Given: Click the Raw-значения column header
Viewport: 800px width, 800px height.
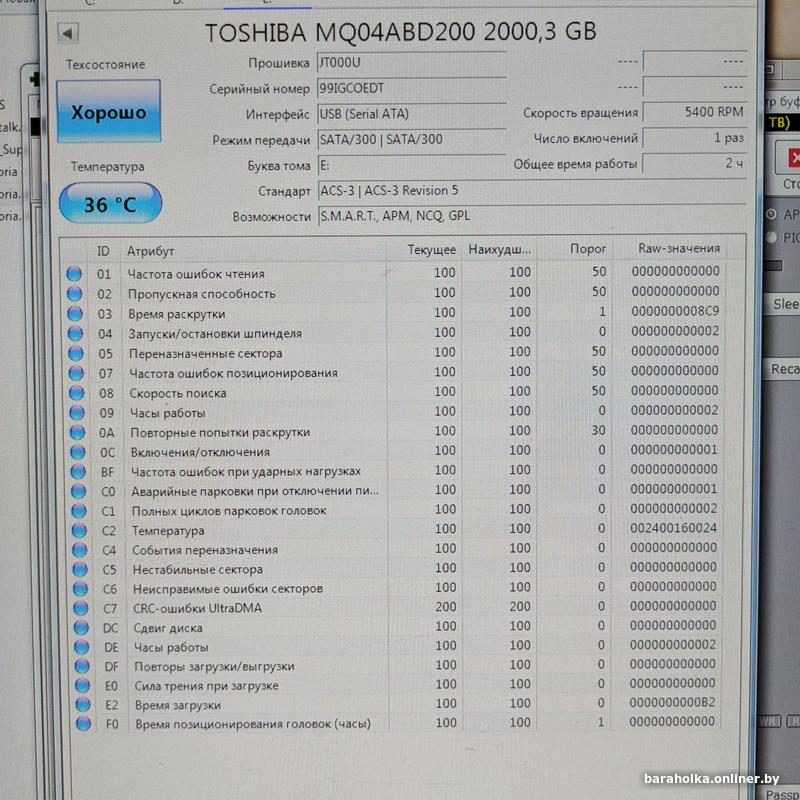Looking at the screenshot, I should pyautogui.click(x=679, y=248).
